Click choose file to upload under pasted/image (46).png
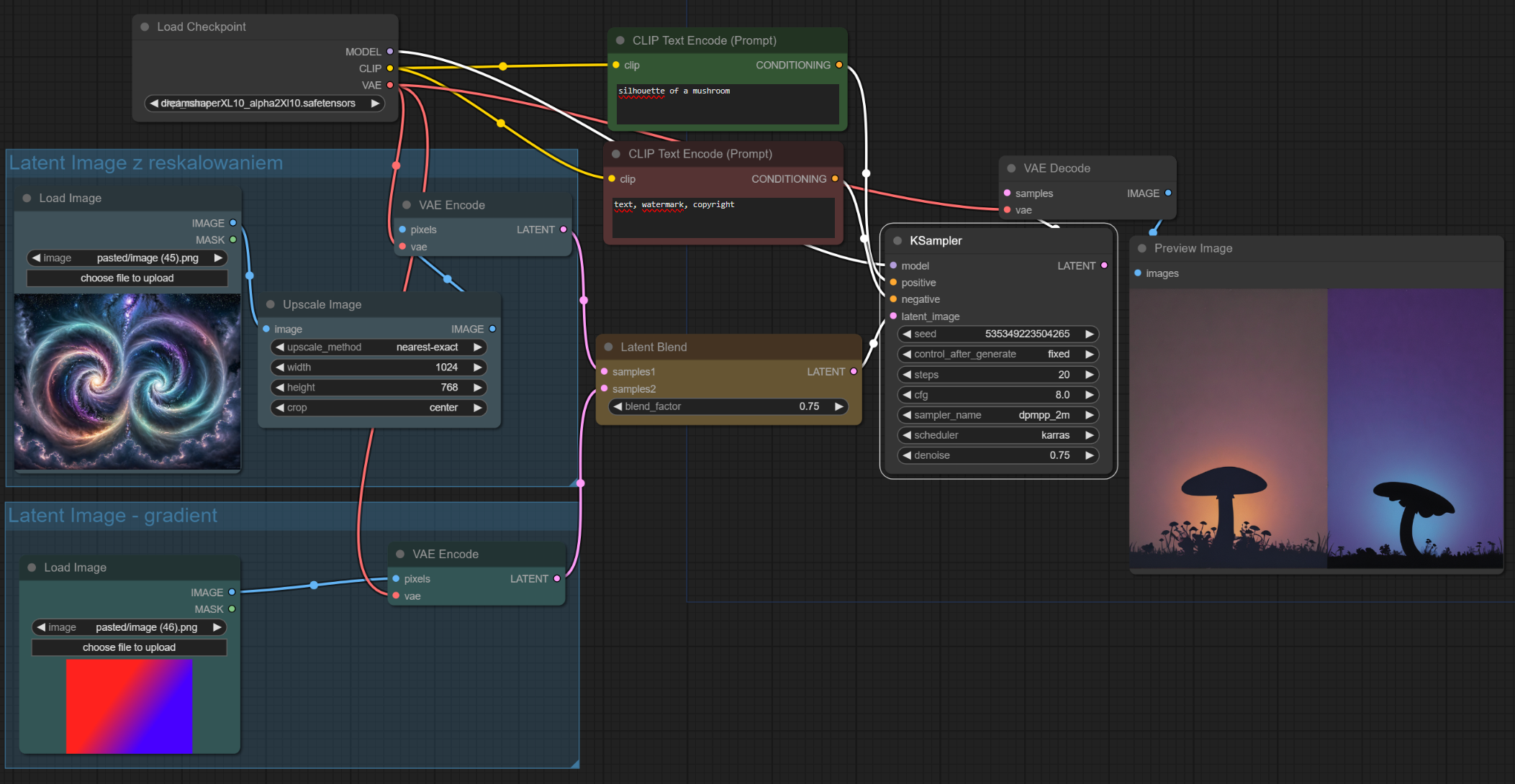Image resolution: width=1515 pixels, height=784 pixels. click(130, 647)
